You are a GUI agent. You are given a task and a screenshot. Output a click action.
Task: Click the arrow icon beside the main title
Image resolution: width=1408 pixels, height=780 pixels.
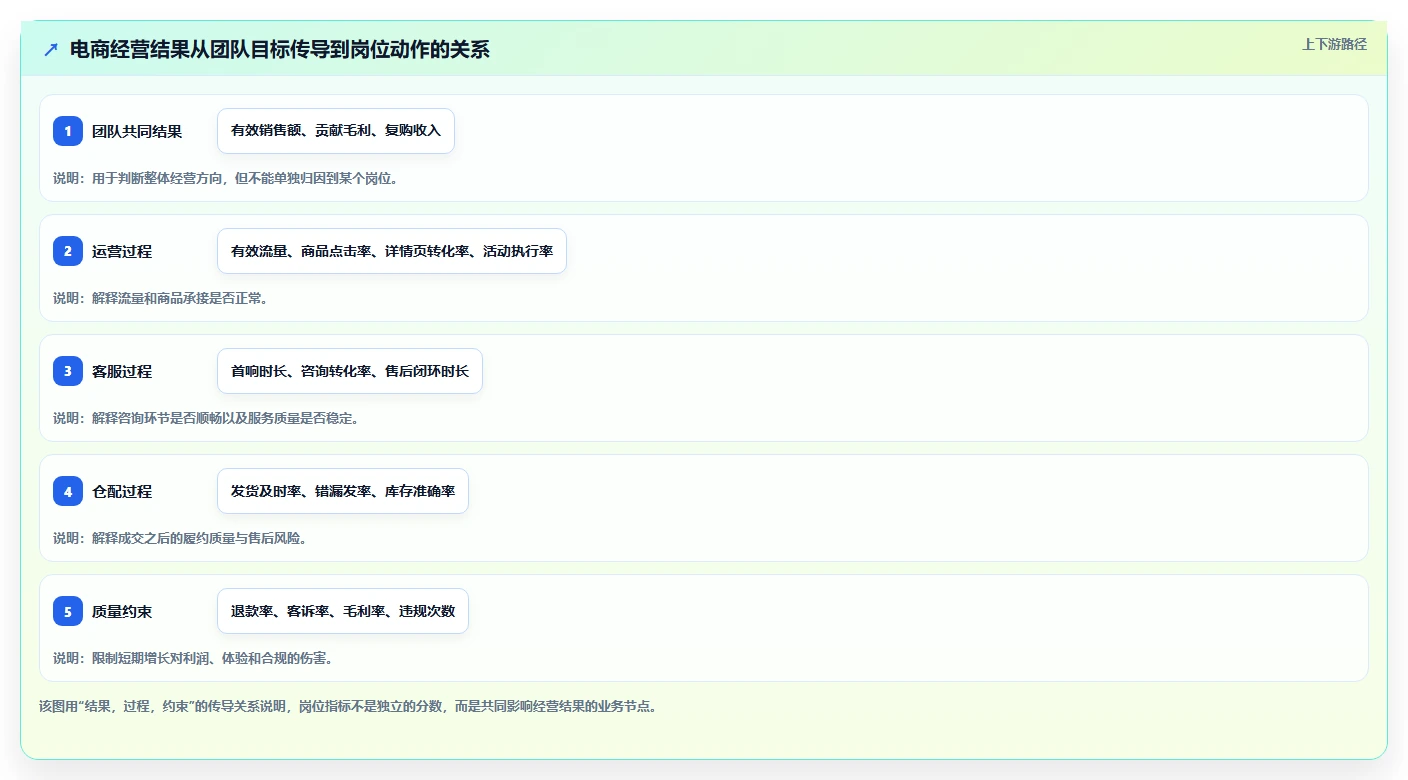click(x=51, y=49)
